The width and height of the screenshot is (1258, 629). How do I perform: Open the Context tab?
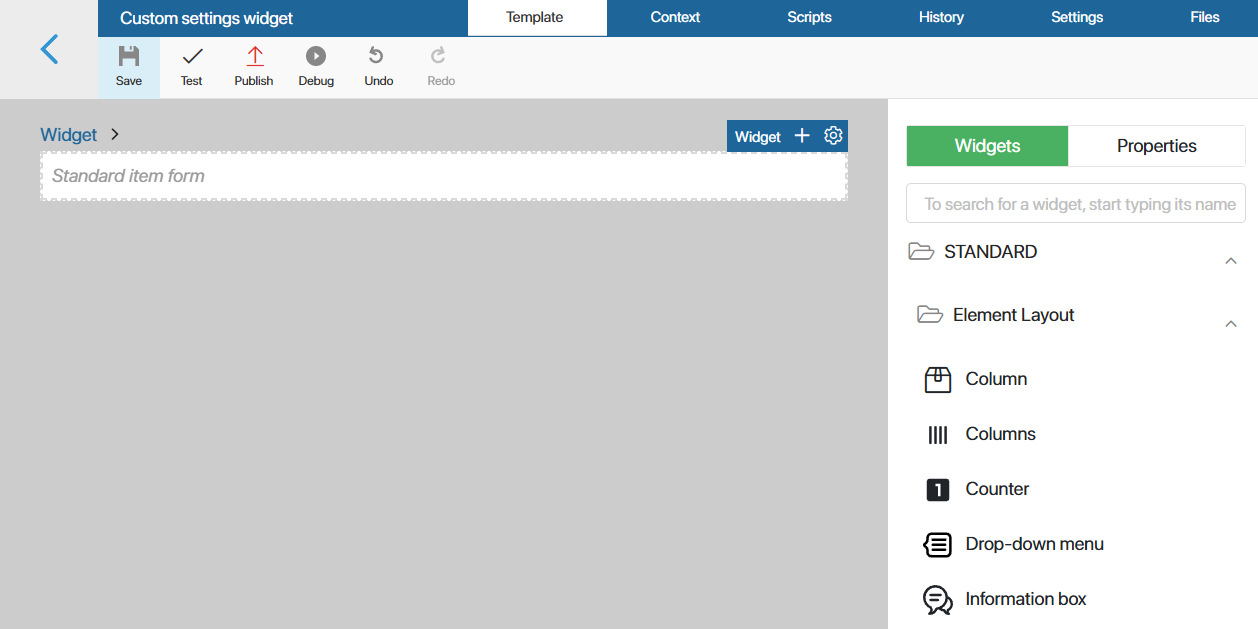675,17
